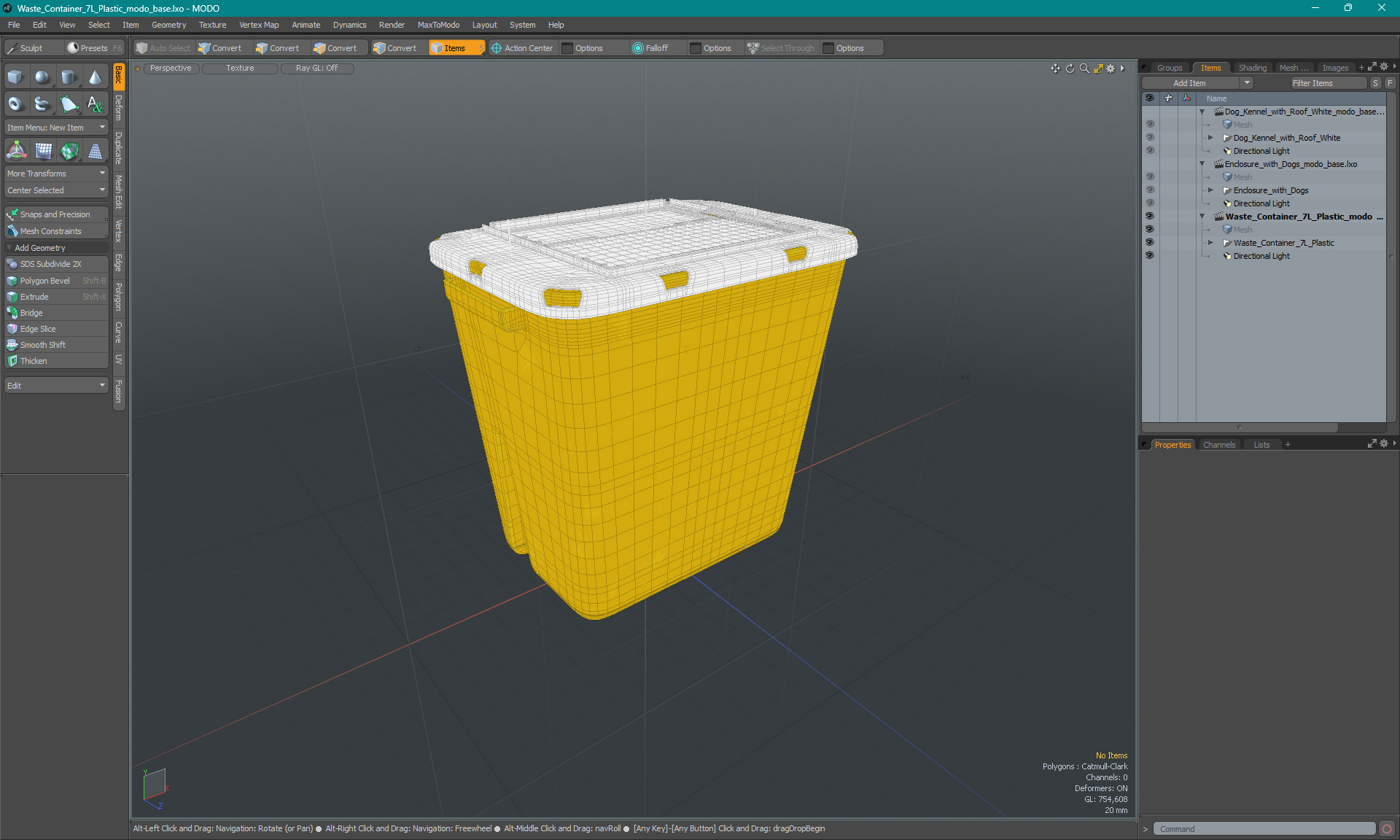The image size is (1400, 840).
Task: Open the Edit dropdown
Action: tap(56, 386)
